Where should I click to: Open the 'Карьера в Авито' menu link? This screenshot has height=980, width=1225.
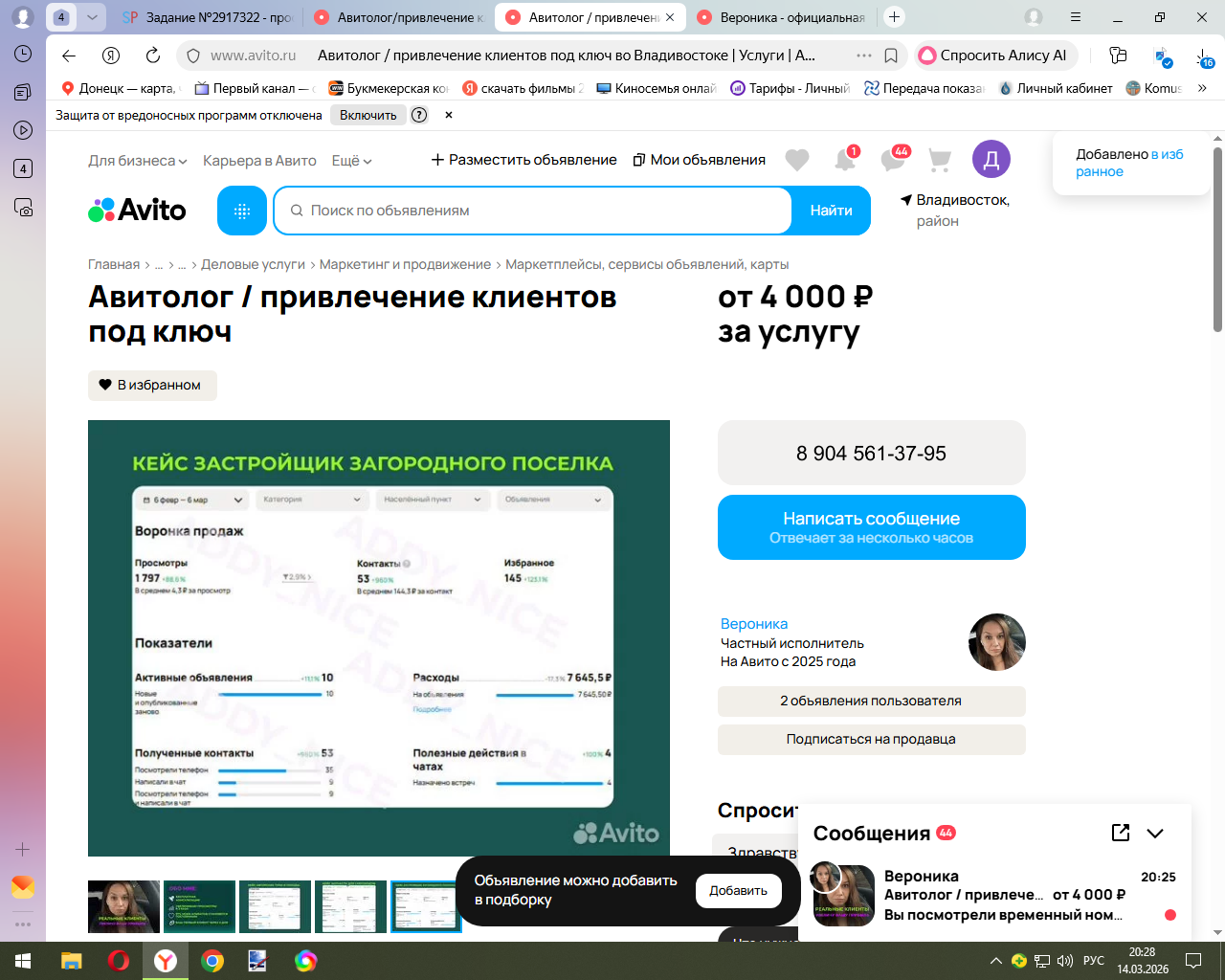[259, 161]
